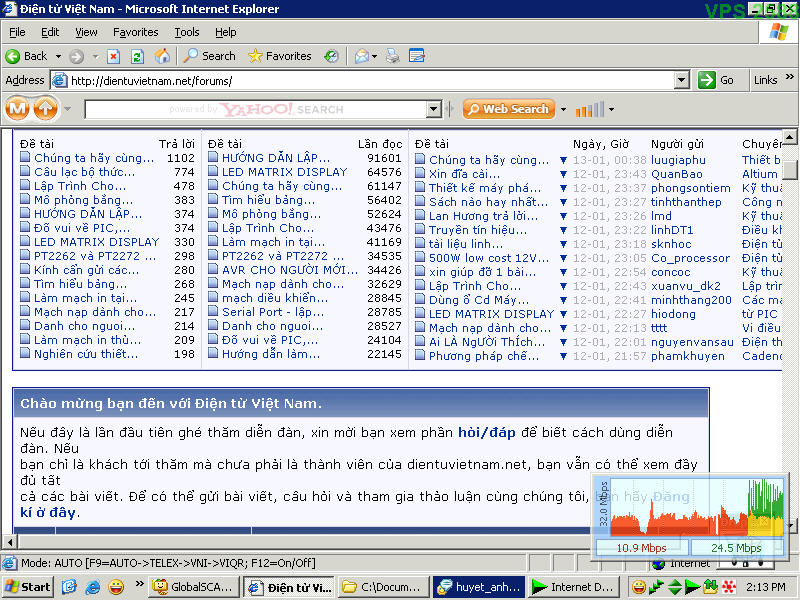
Task: Click the smiley tray icon near the clock
Action: 638,587
